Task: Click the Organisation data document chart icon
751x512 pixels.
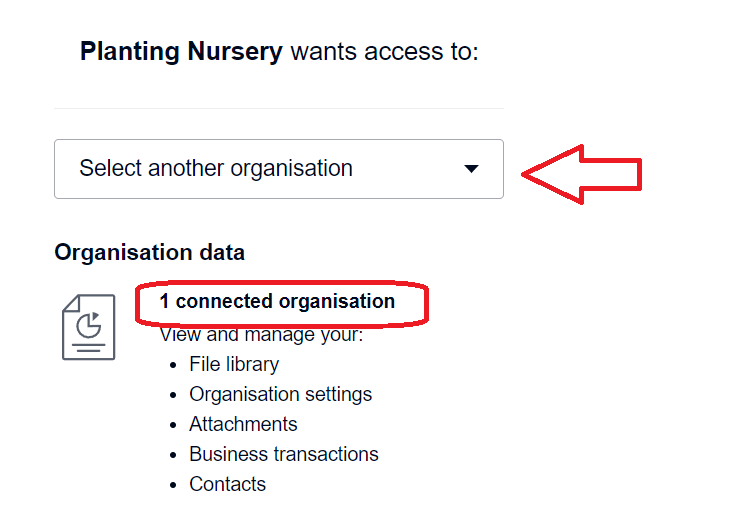Action: (89, 327)
